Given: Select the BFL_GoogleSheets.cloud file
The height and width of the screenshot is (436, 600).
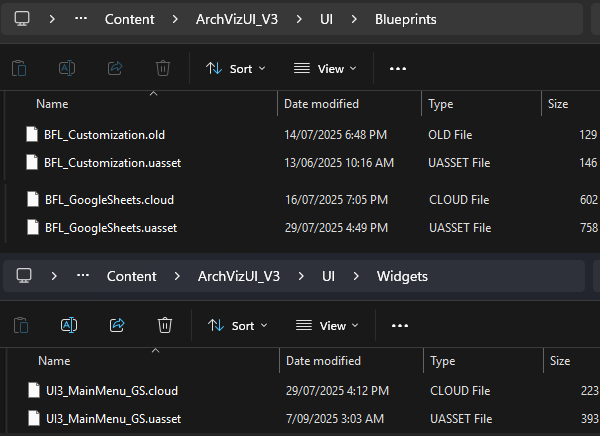Looking at the screenshot, I should pyautogui.click(x=108, y=200).
